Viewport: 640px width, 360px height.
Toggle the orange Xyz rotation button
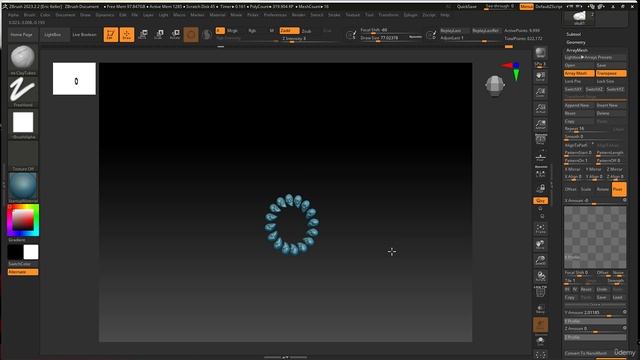pos(540,200)
